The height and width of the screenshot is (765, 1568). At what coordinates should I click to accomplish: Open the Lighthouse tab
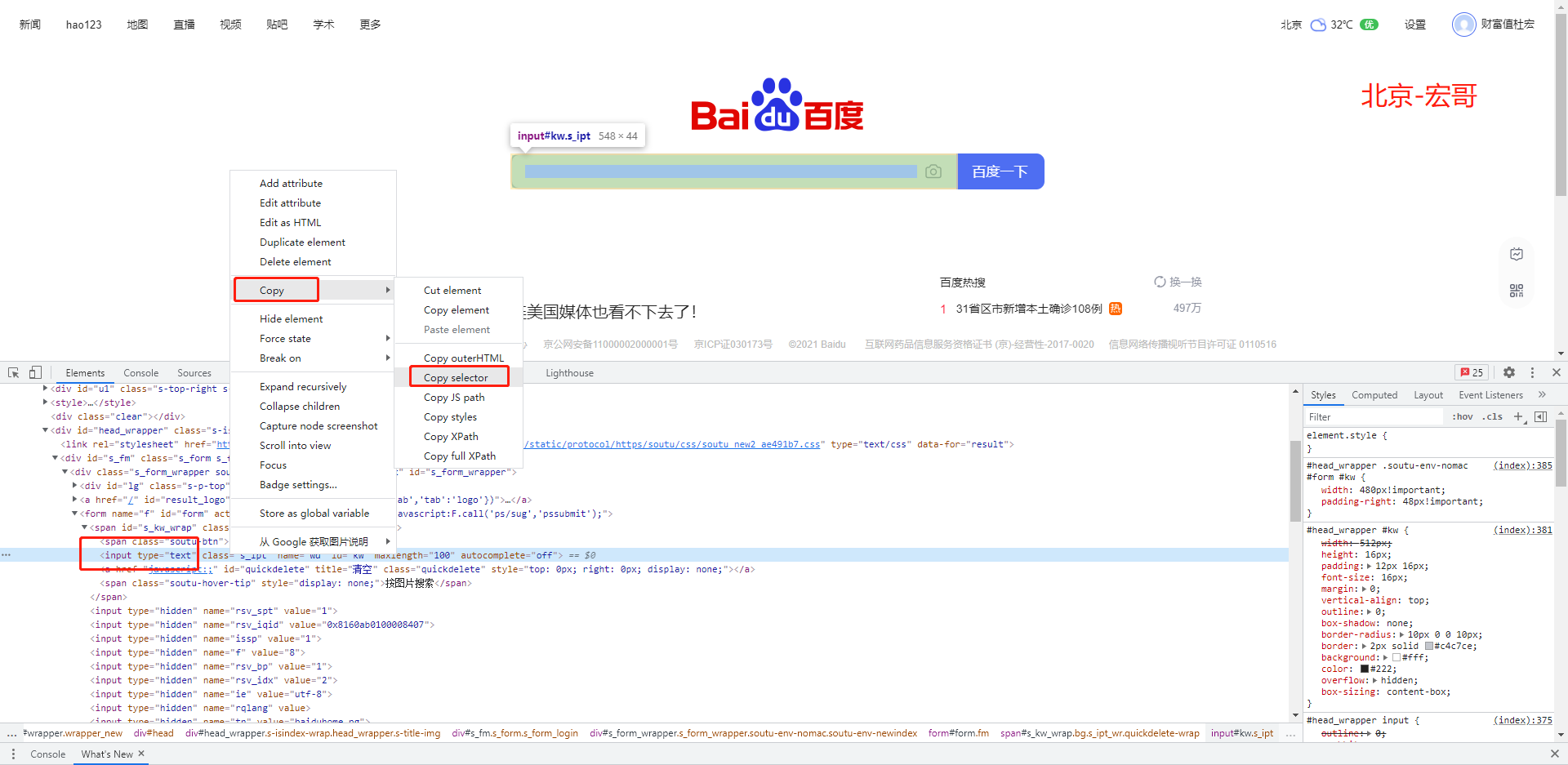tap(569, 372)
